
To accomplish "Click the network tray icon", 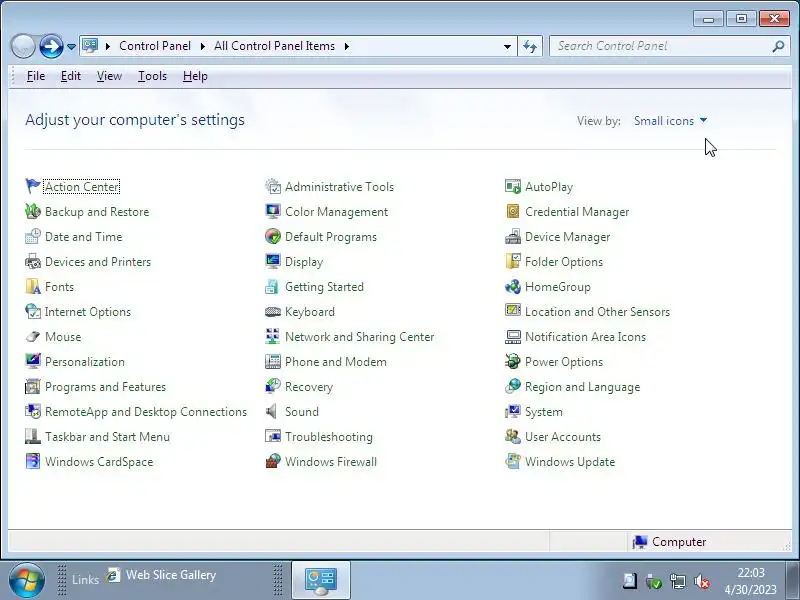I will pyautogui.click(x=678, y=581).
